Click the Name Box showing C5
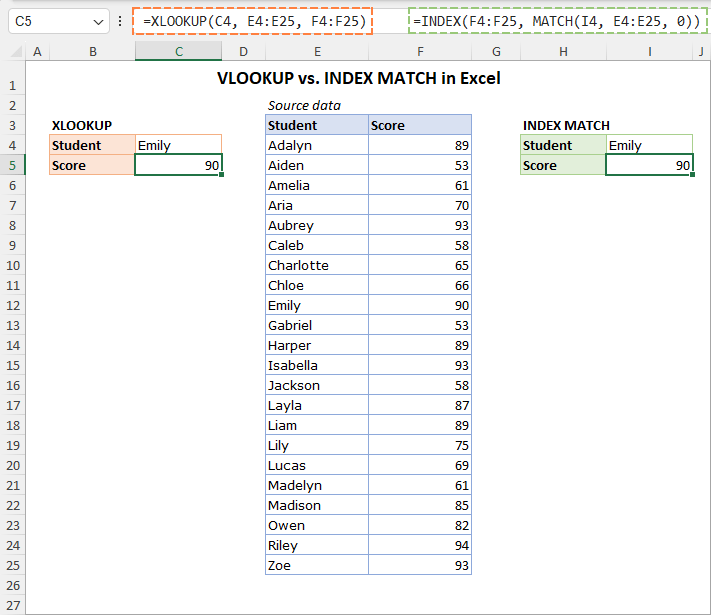The width and height of the screenshot is (711, 615). click(x=58, y=21)
